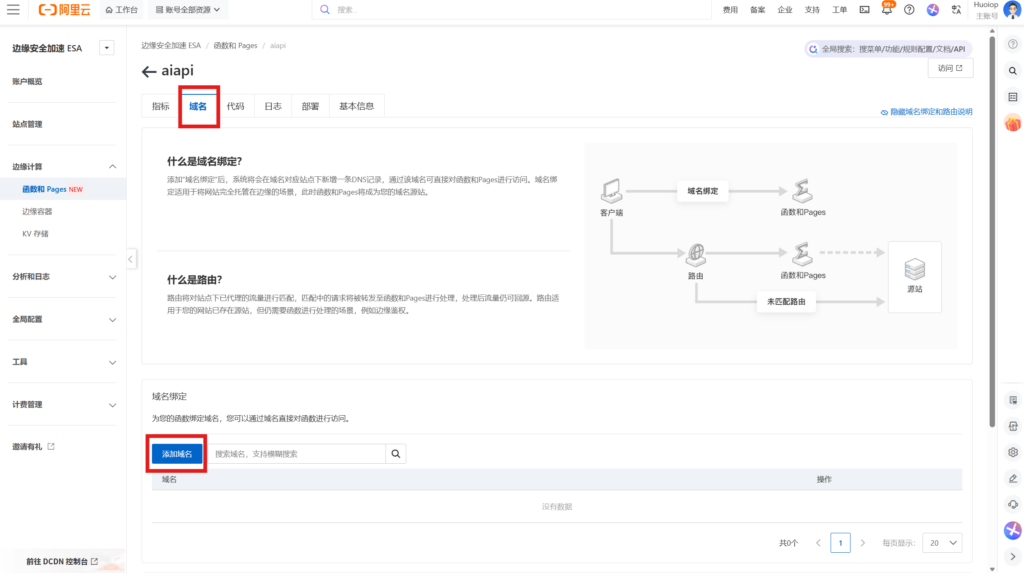The image size is (1024, 573).
Task: Open the 每页显示 page size dropdown
Action: tap(942, 543)
